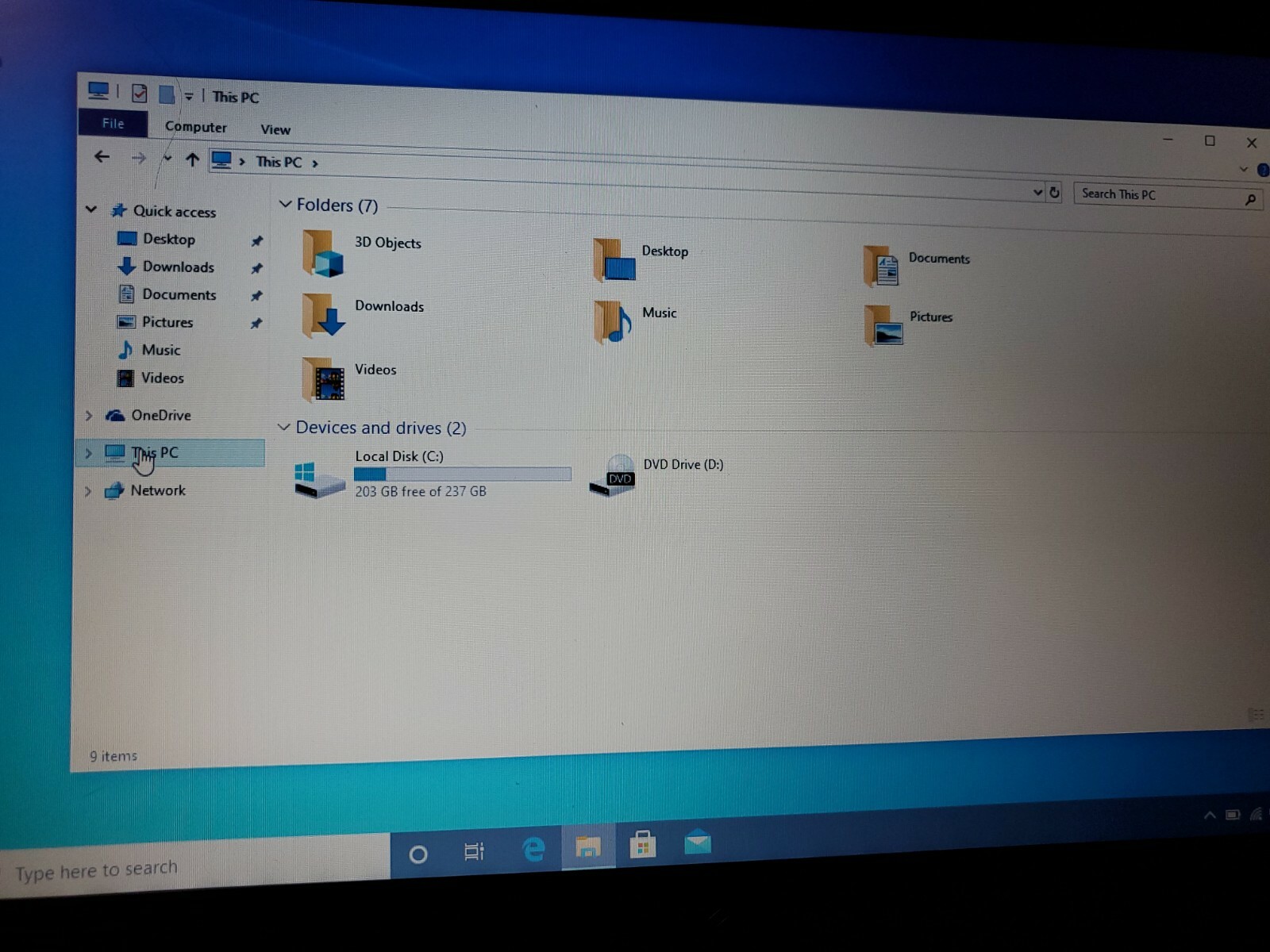Select the Local Disk (C:) drive
The image size is (1270, 952).
click(433, 474)
